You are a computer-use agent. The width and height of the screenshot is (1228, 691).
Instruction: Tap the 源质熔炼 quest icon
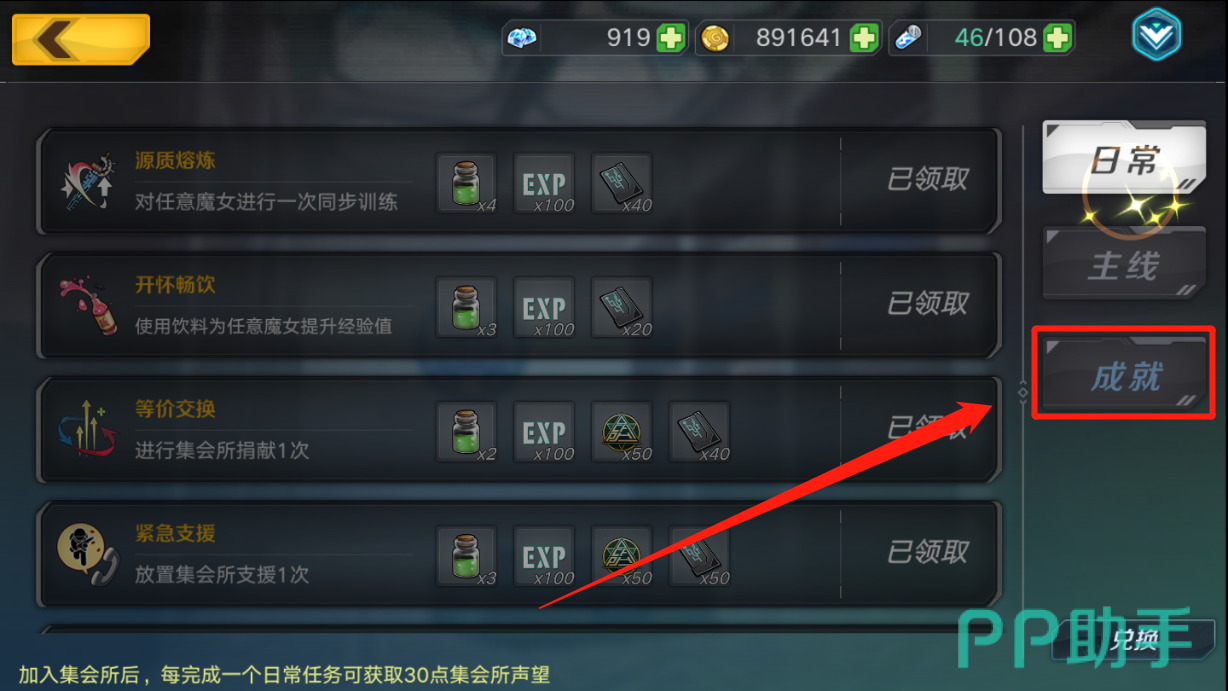pos(87,183)
